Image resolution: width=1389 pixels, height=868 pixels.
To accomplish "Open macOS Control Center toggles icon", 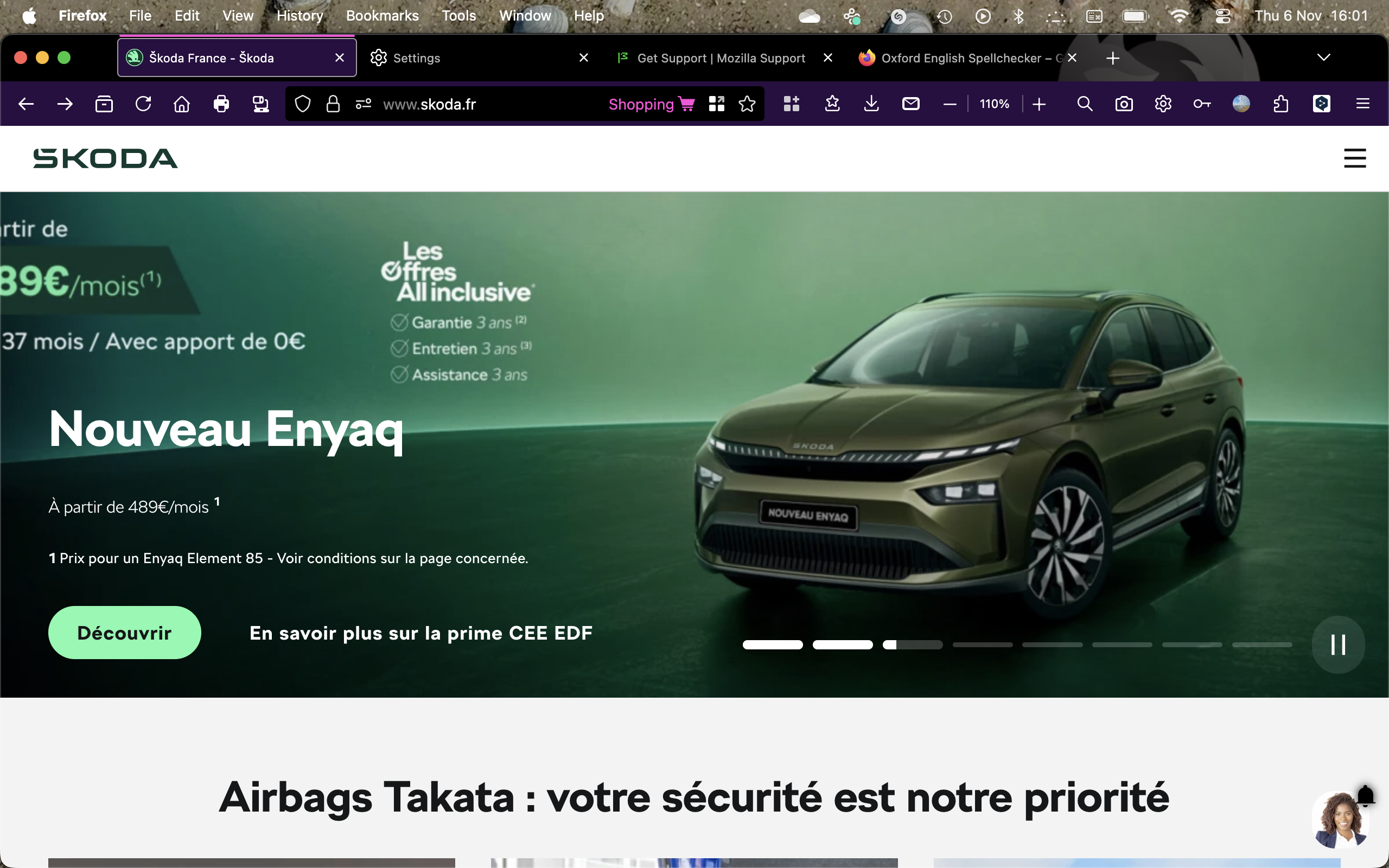I will tap(1222, 16).
